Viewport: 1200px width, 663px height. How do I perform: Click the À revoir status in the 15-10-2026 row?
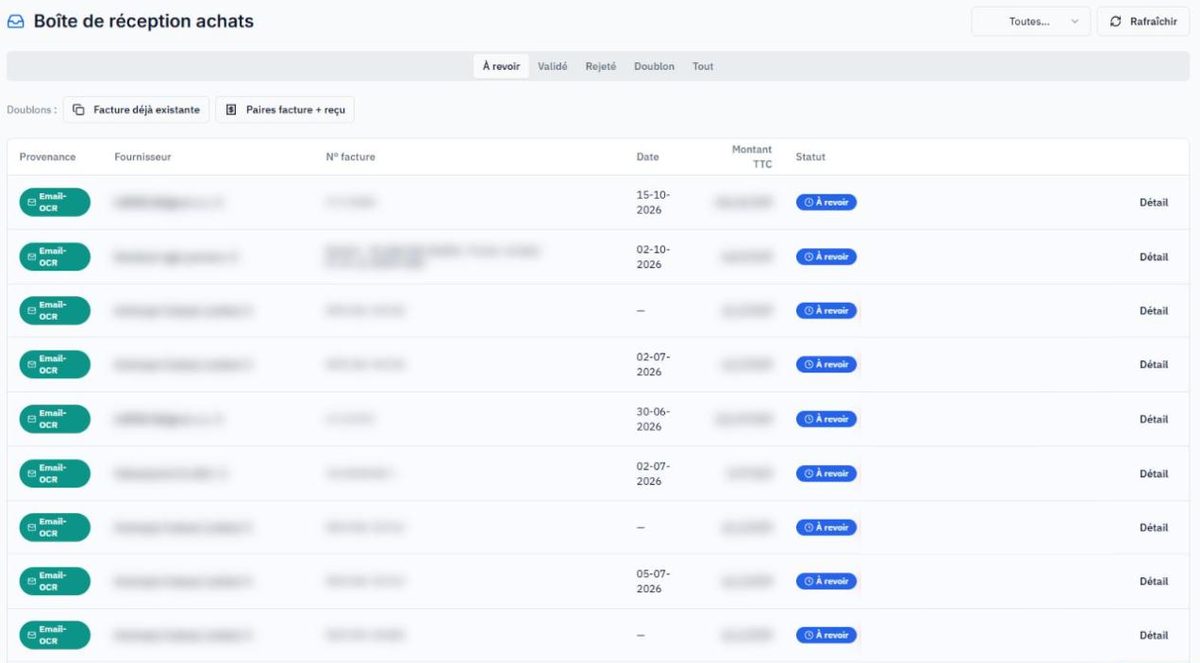[x=826, y=203]
